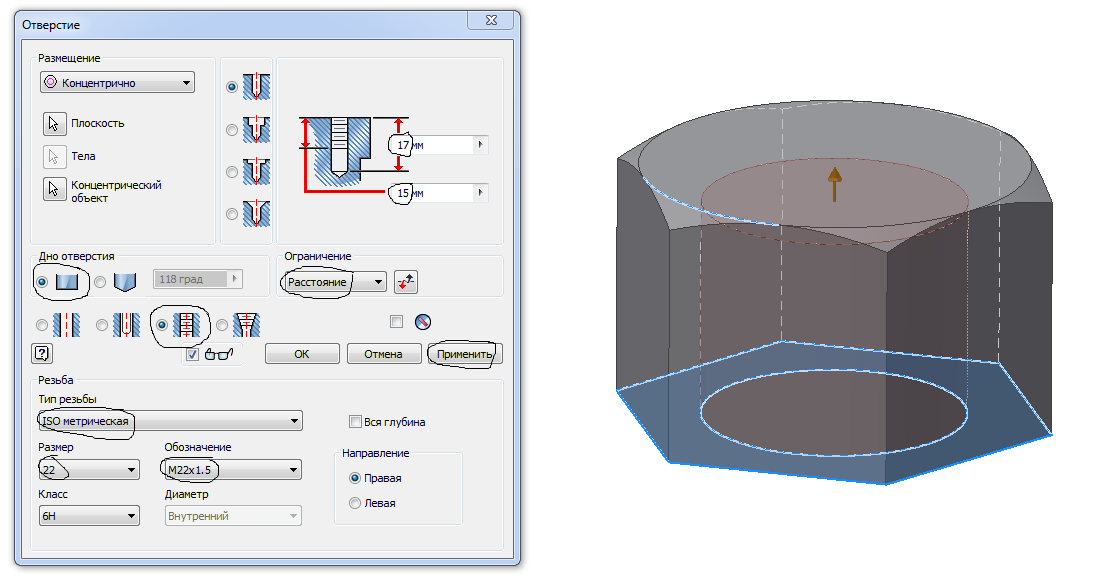Choose the counterbore hole type radio

point(232,129)
